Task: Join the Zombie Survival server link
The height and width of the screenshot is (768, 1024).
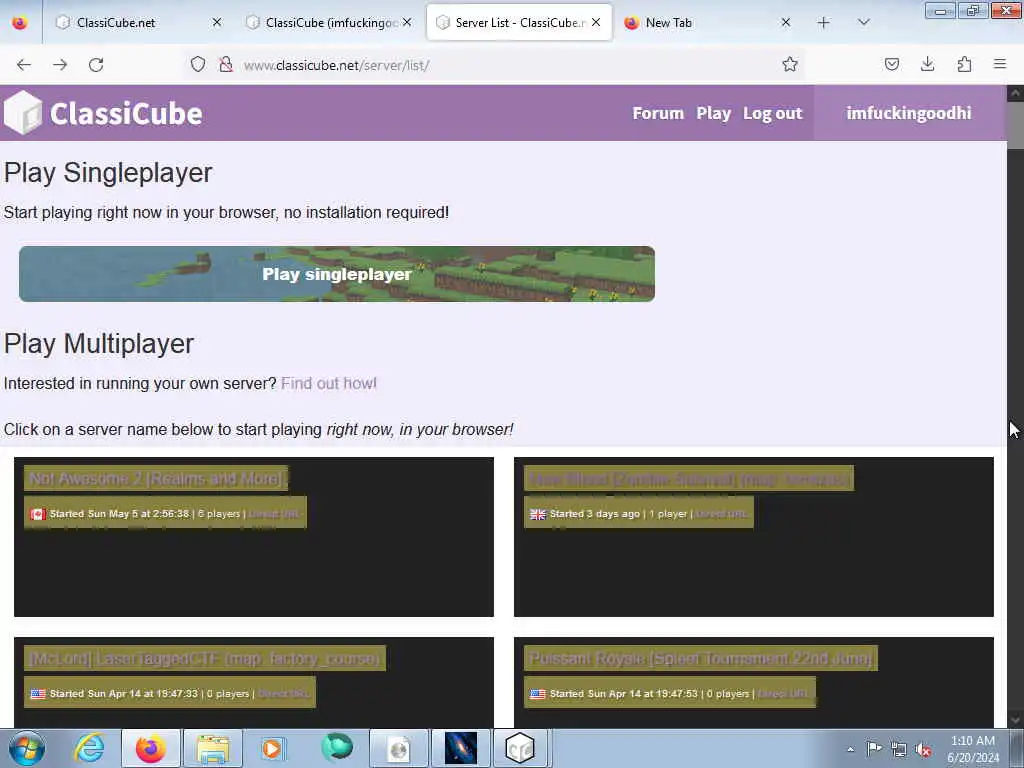Action: [688, 479]
